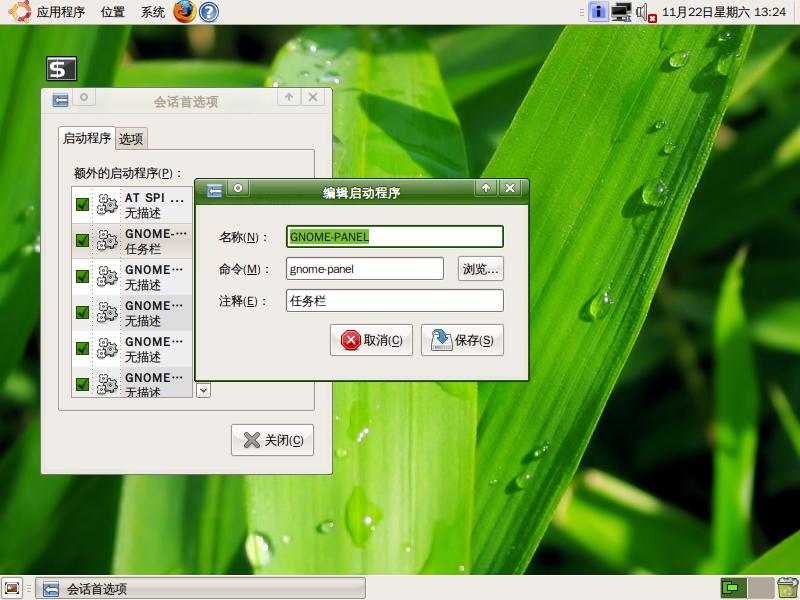This screenshot has height=600, width=800.
Task: Switch to the 选项 tab
Action: tap(131, 139)
